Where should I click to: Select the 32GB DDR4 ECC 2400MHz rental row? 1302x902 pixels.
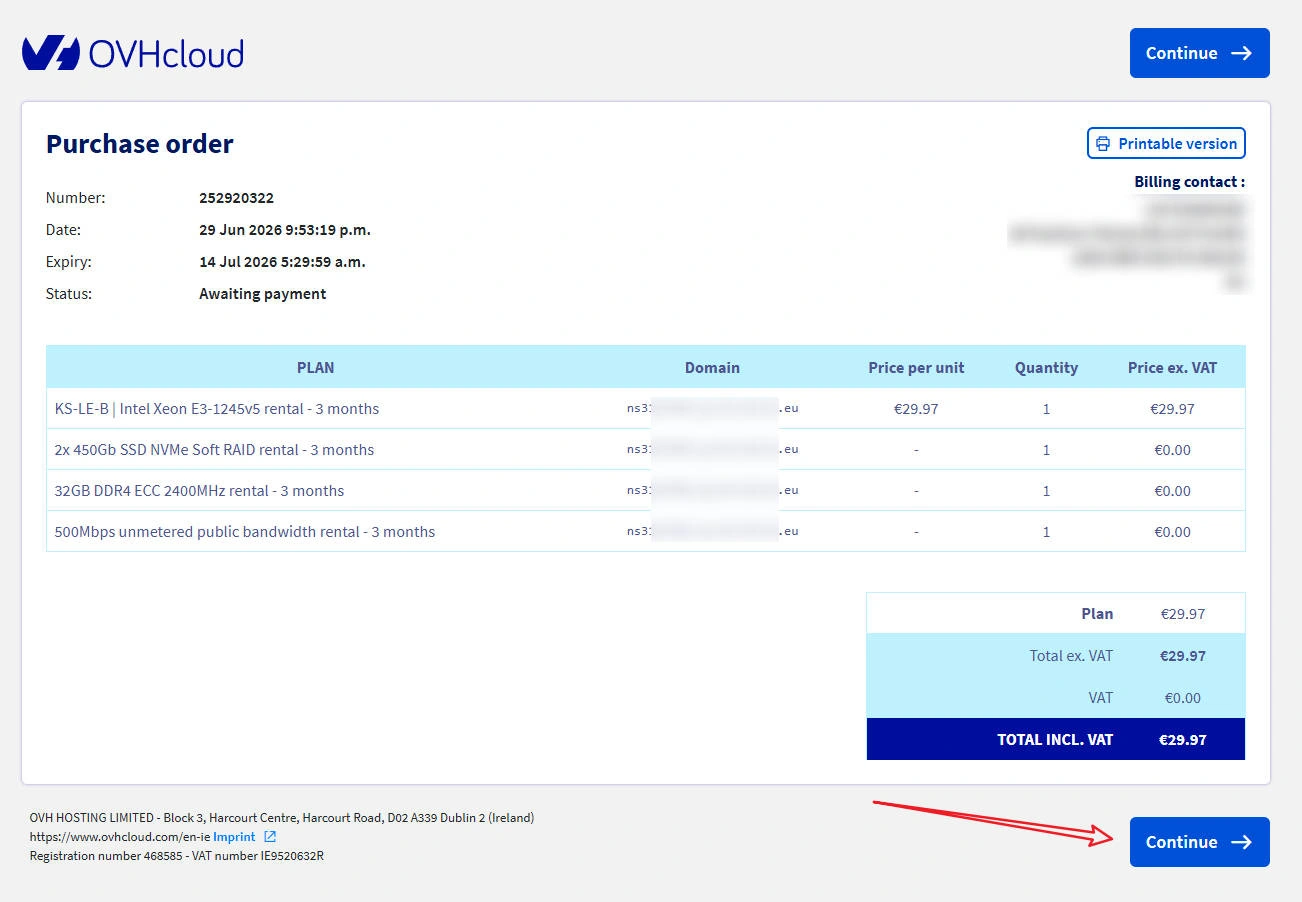pos(646,491)
